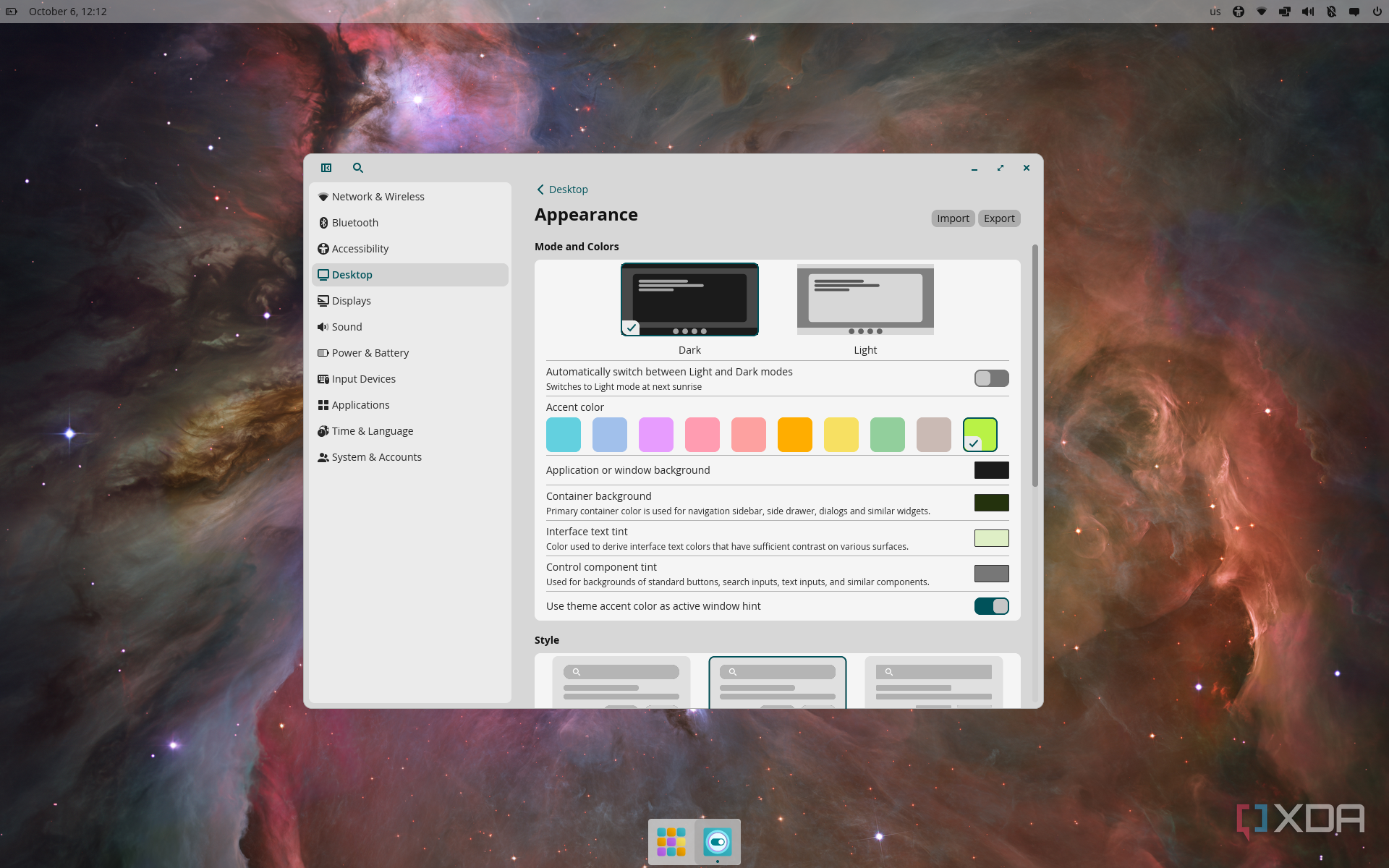Open Interface text tint color picker
Image resolution: width=1389 pixels, height=868 pixels.
tap(991, 538)
